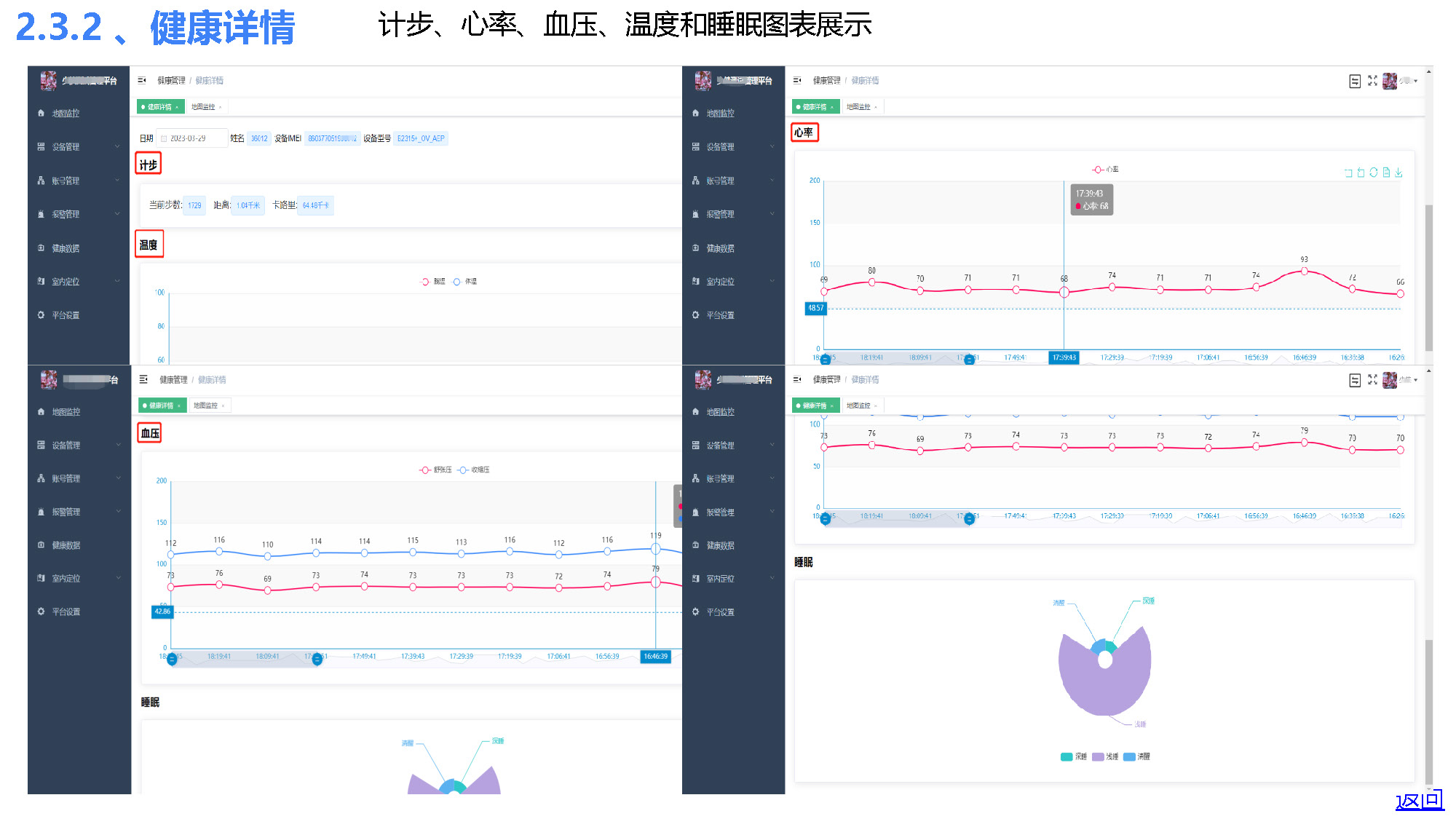
Task: Open 地图监控 in the top-left sidebar
Action: click(66, 114)
